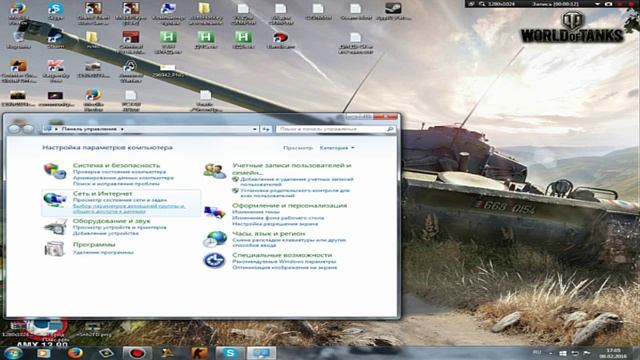Open 'Оформление и персонализация' category
The width and height of the screenshot is (640, 360).
[x=289, y=205]
